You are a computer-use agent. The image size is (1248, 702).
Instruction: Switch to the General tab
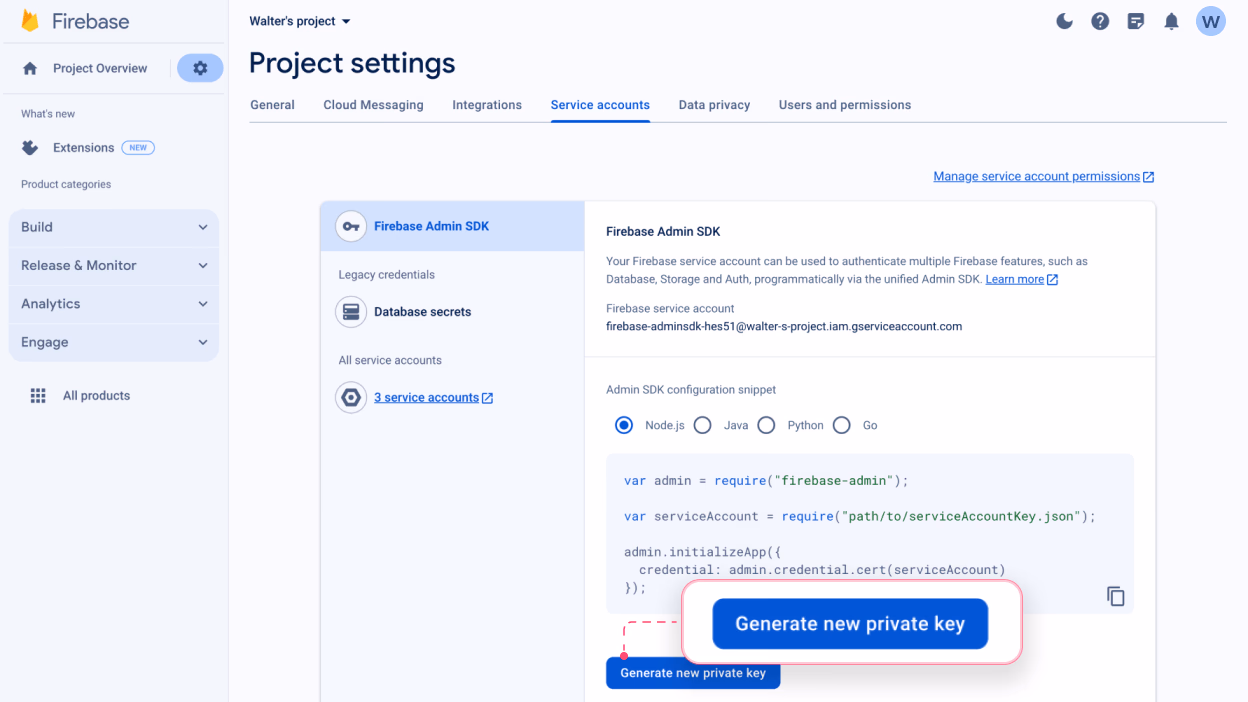pyautogui.click(x=272, y=105)
